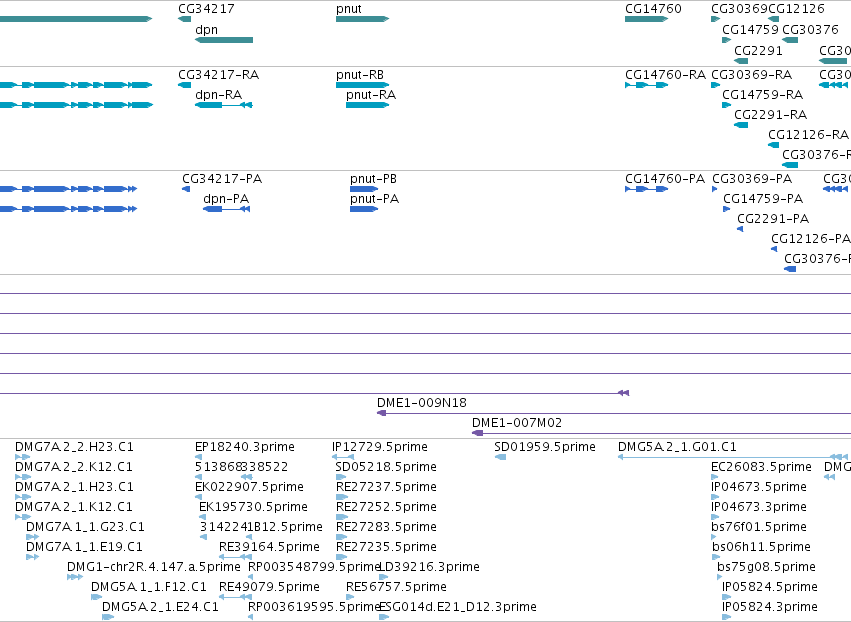
Task: Select the pnut gene bar
Action: 363,19
